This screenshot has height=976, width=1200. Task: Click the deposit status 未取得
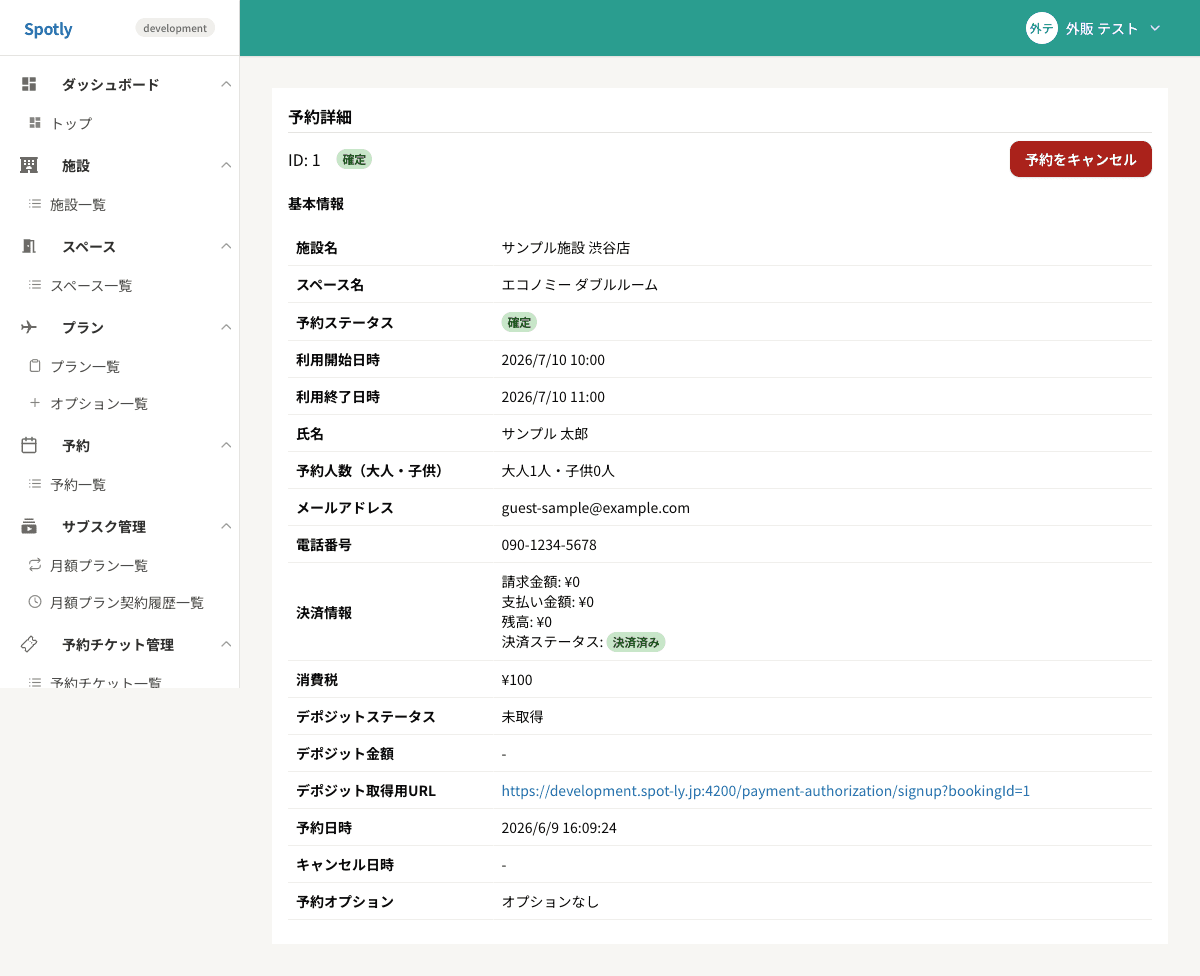click(522, 717)
